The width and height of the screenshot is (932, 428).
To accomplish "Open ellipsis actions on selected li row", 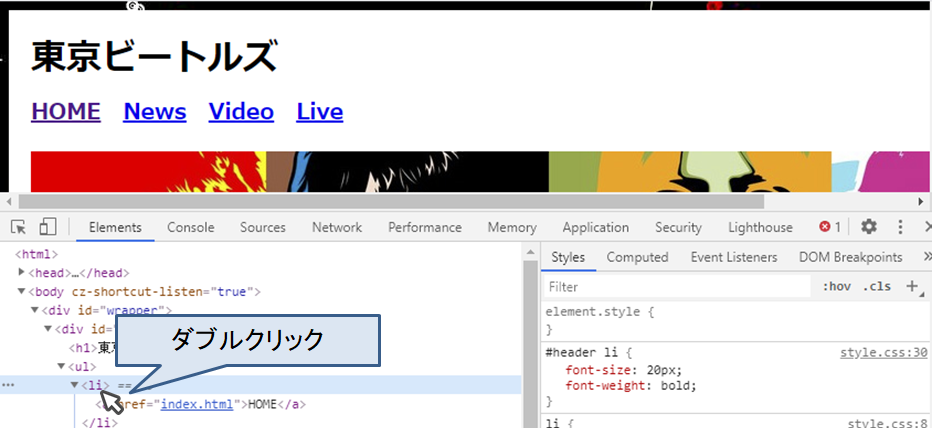I will pyautogui.click(x=7, y=385).
